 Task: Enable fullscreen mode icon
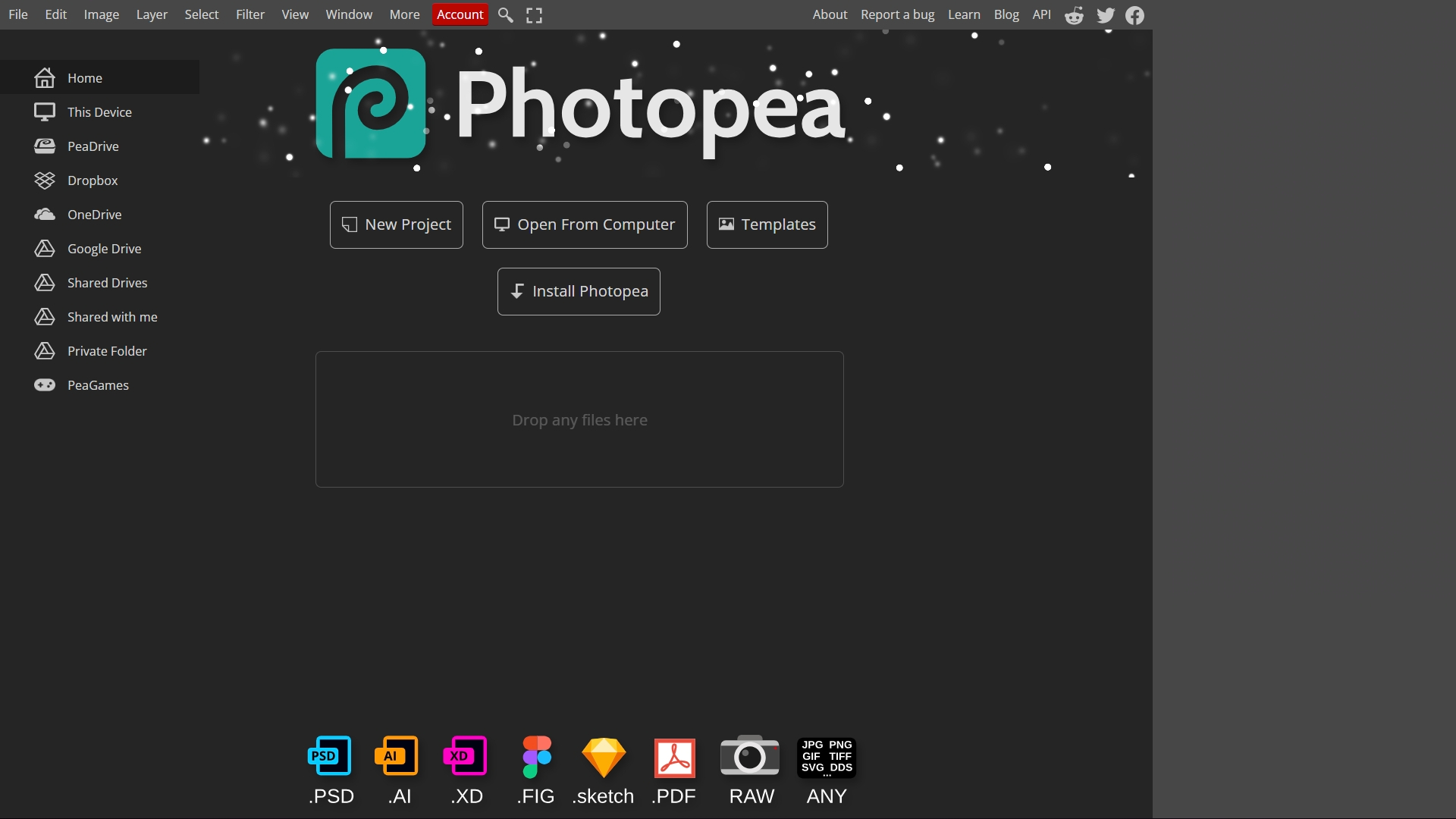534,14
